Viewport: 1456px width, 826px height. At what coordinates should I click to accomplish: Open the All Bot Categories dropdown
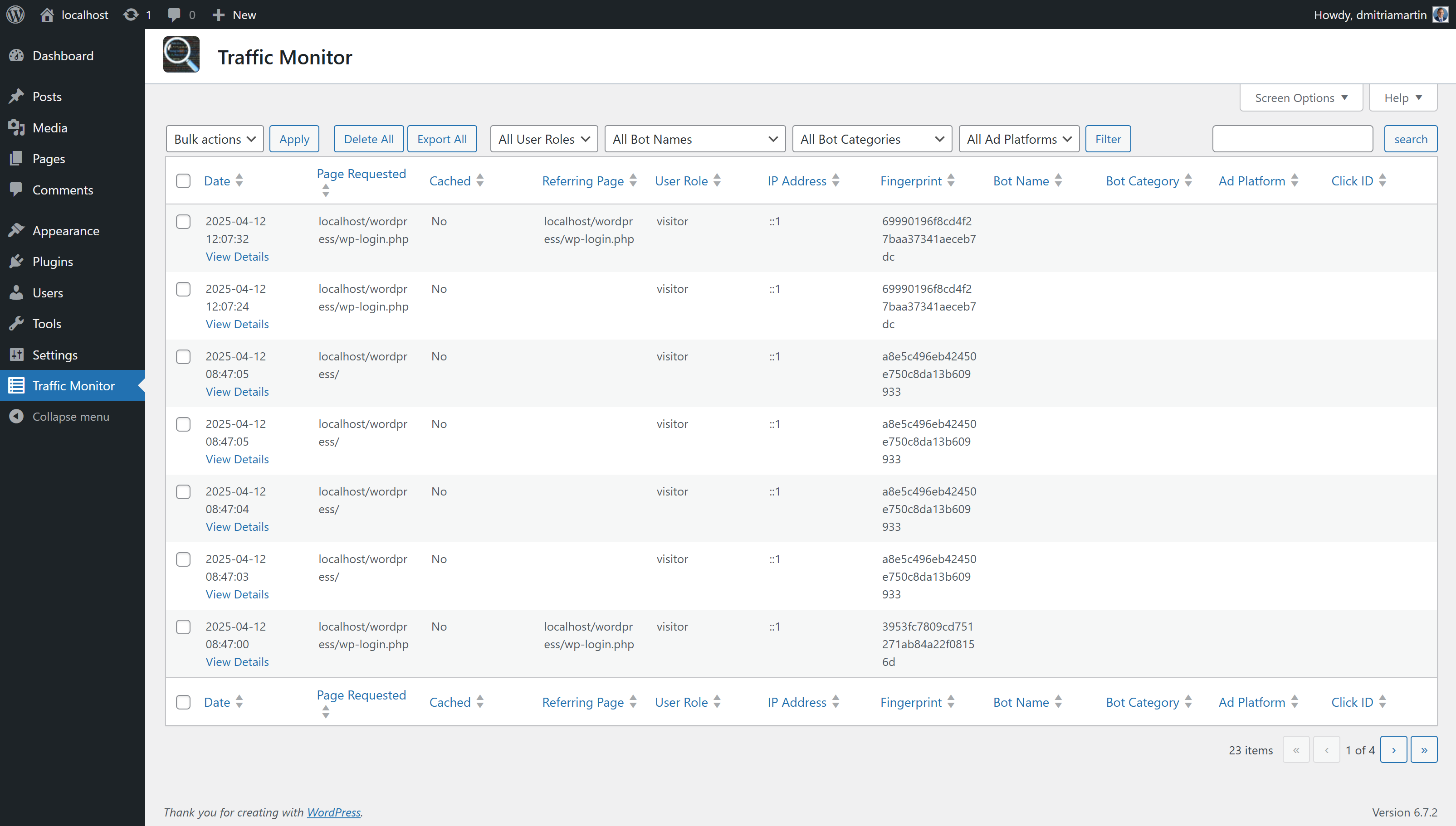coord(872,139)
